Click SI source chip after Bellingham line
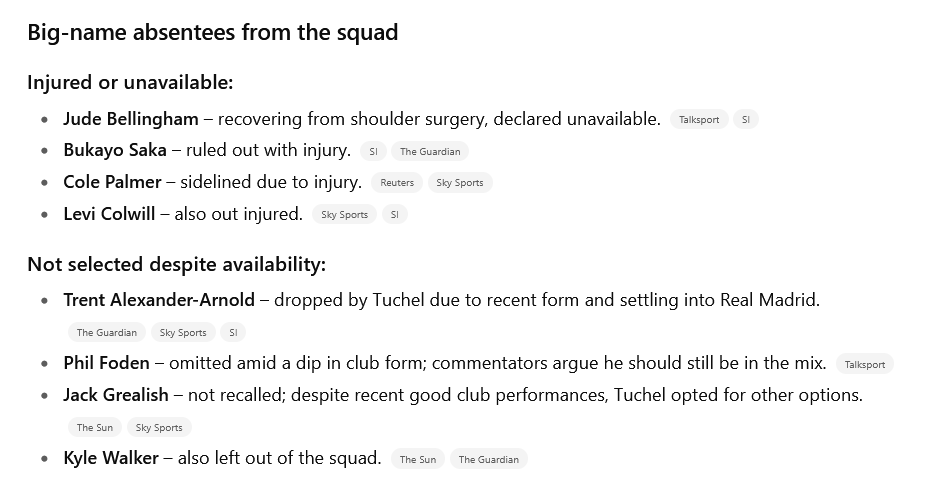932x499 pixels. tap(745, 119)
